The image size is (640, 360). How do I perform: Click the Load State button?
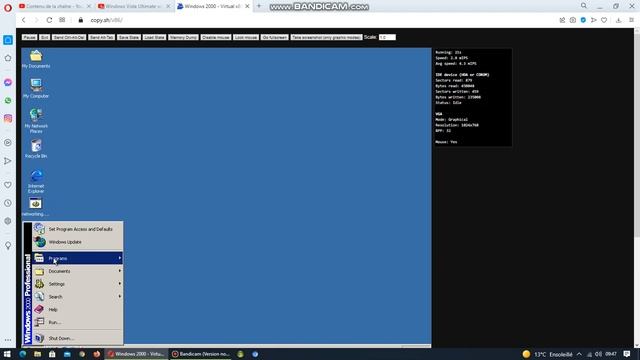[x=154, y=37]
